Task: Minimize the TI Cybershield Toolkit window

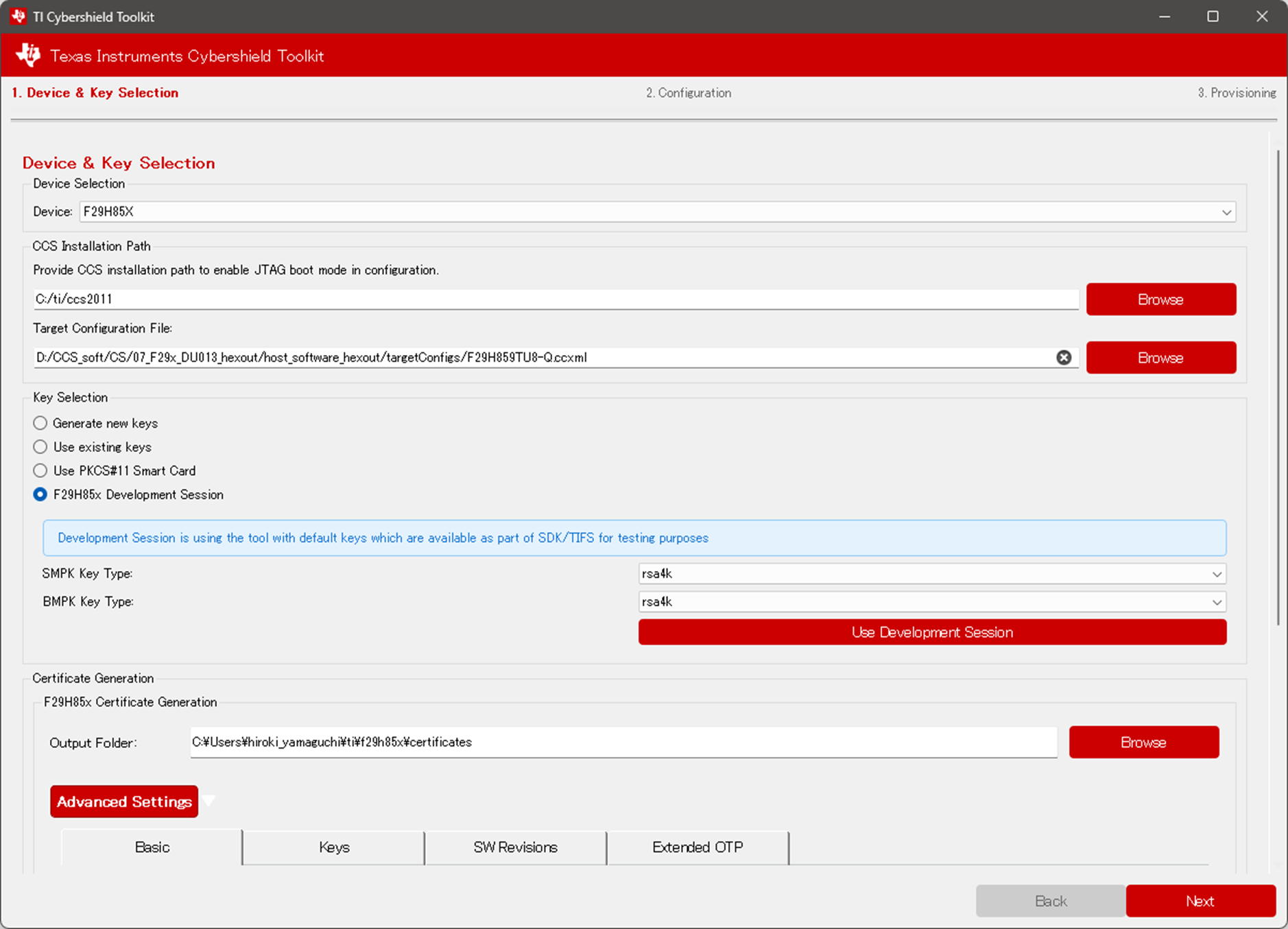Action: click(1165, 16)
